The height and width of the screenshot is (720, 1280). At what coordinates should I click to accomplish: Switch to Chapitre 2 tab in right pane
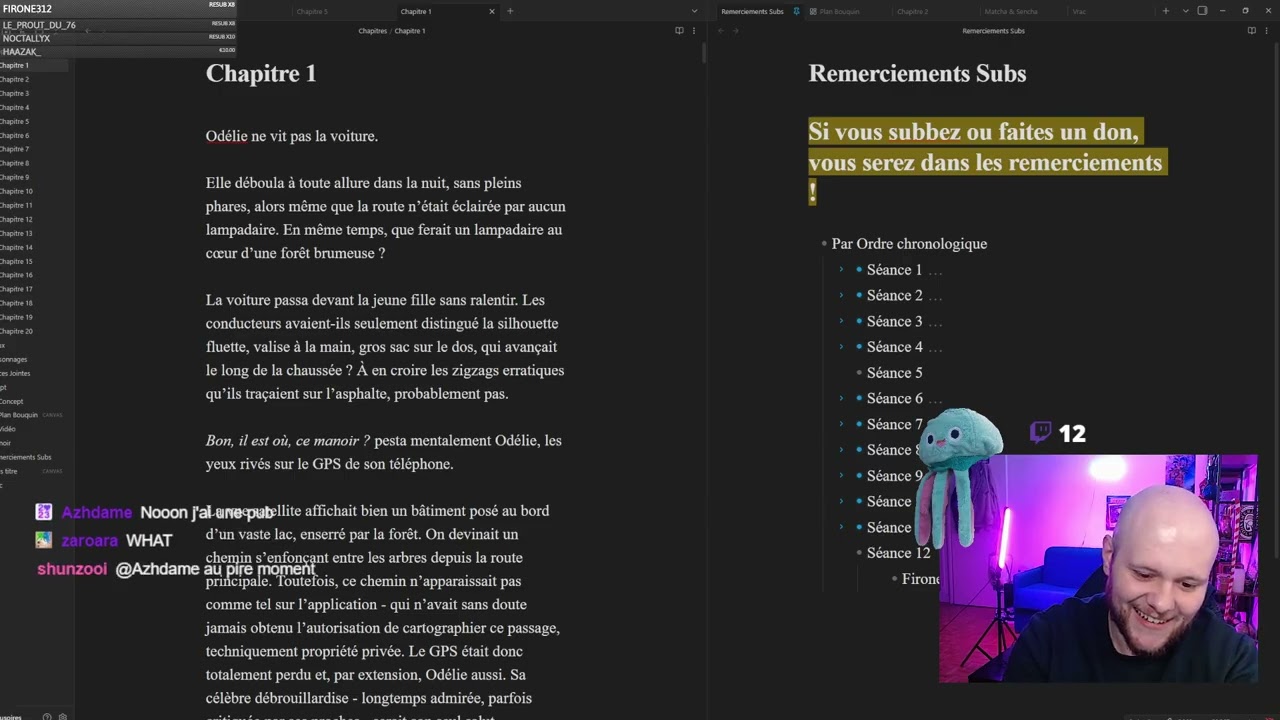coord(912,11)
